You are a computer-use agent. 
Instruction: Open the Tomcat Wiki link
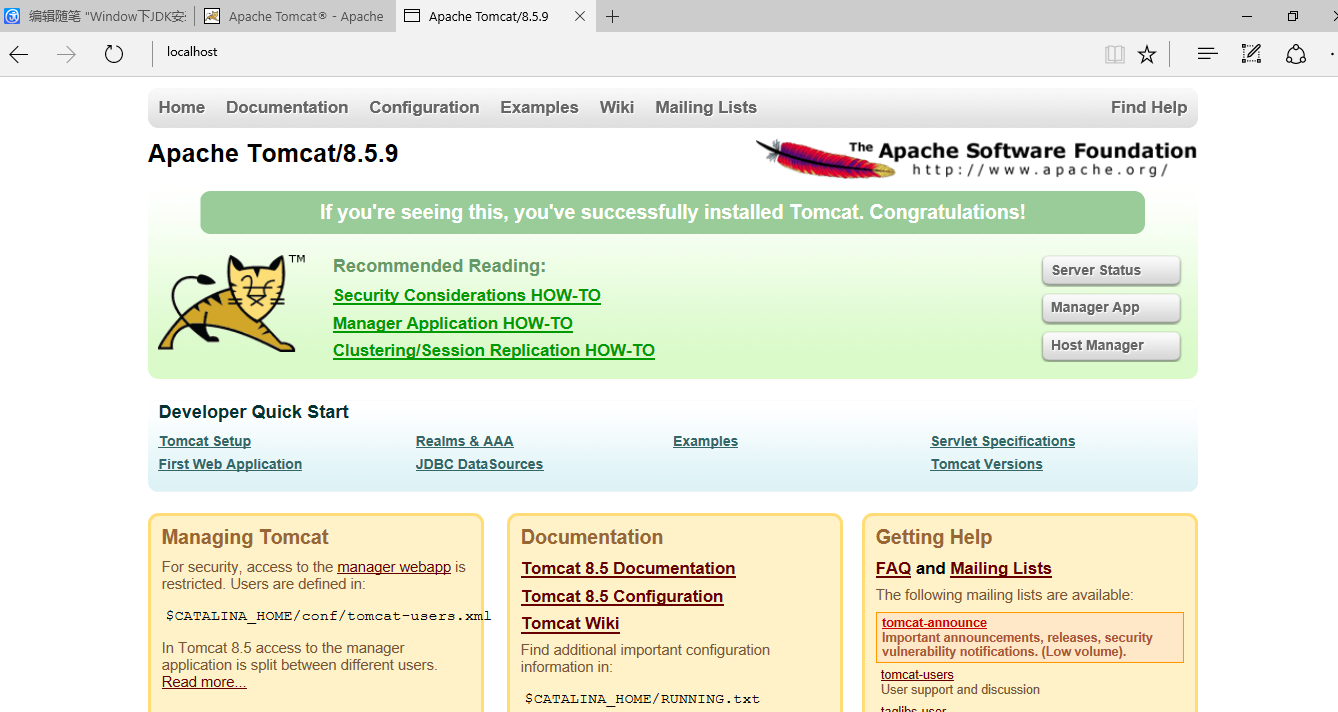click(570, 623)
